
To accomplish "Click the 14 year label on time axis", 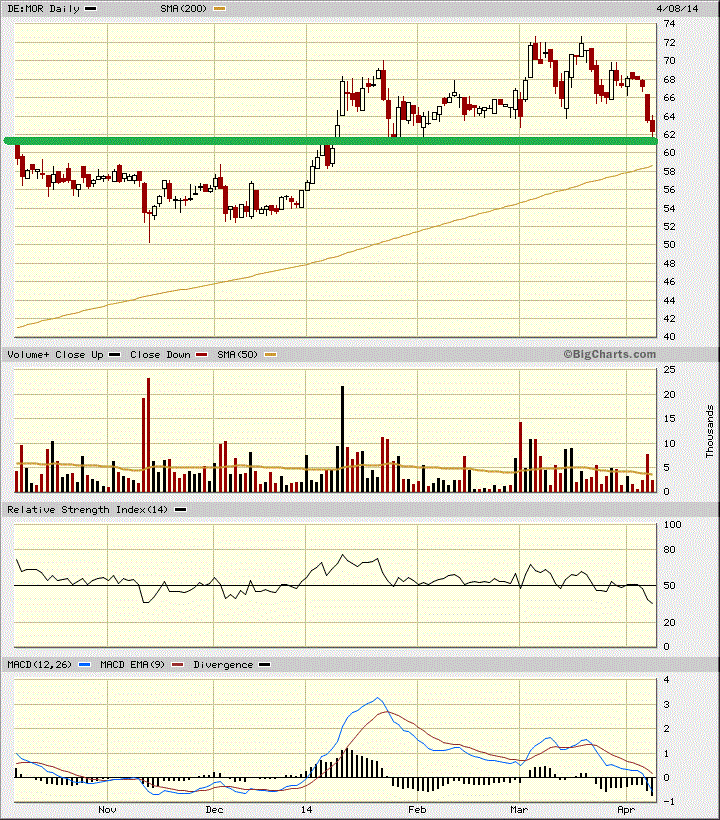I will tap(306, 810).
